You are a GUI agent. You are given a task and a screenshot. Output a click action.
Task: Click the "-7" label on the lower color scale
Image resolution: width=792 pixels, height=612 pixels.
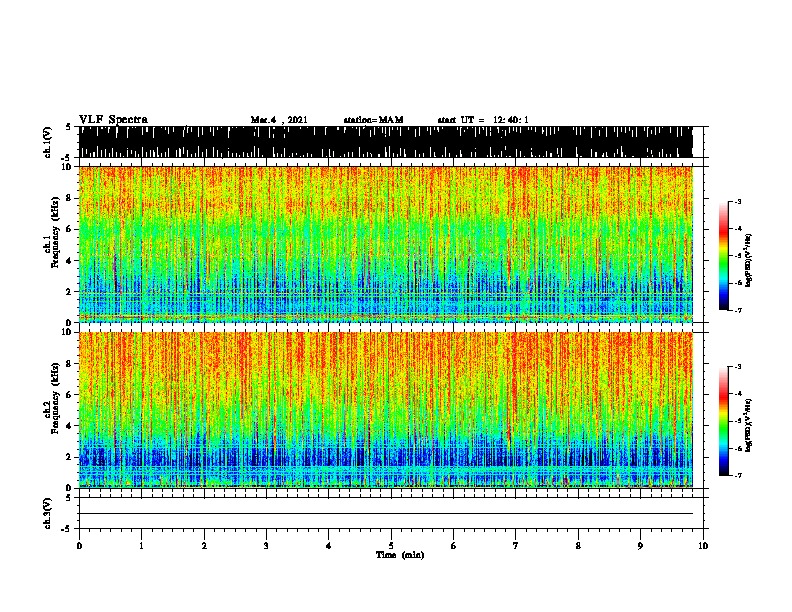738,475
